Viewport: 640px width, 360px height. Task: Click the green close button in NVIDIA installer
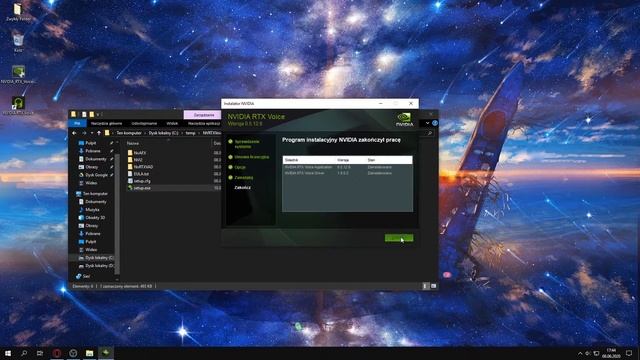(x=399, y=238)
